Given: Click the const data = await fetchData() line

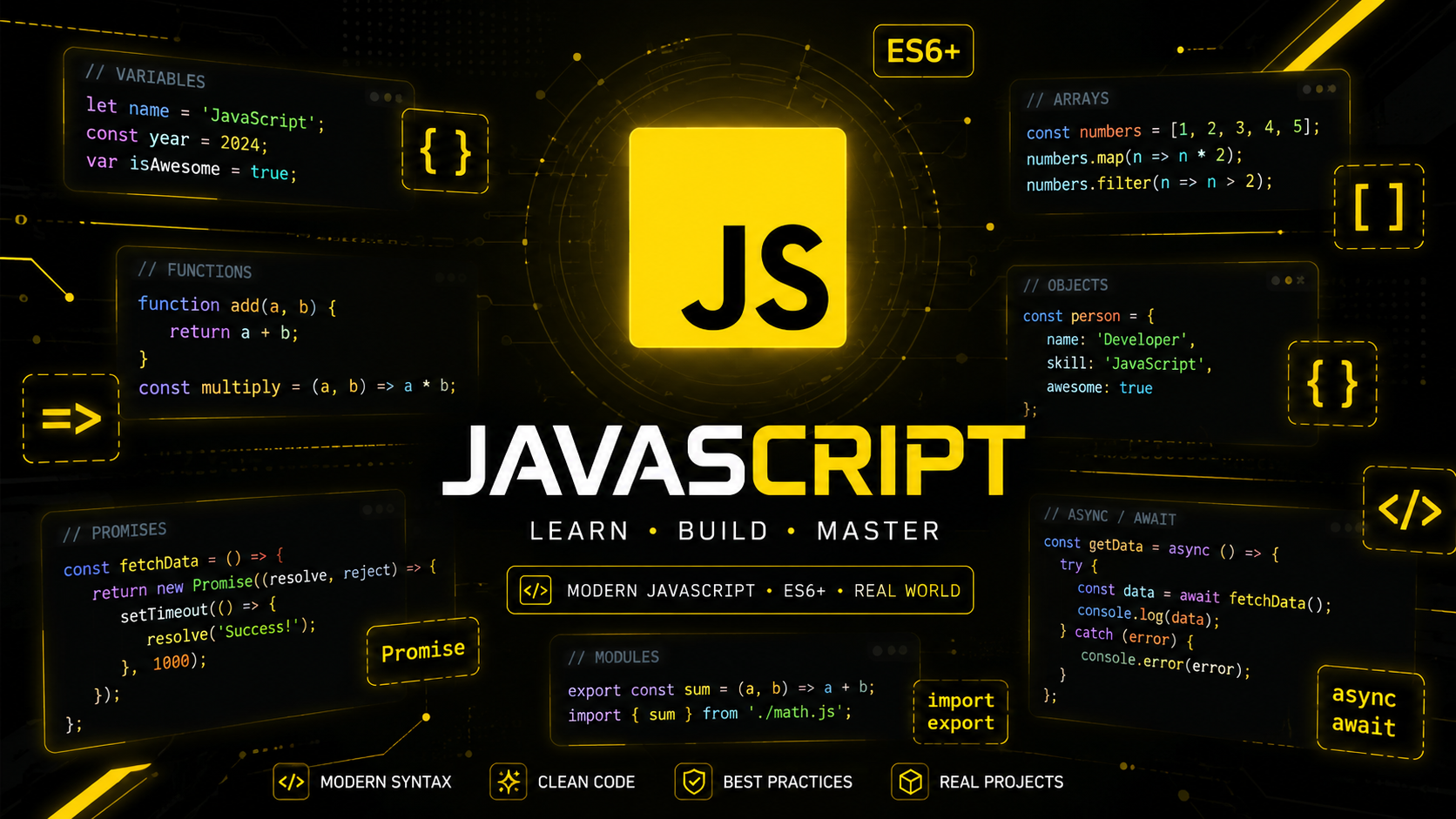Looking at the screenshot, I should tap(1204, 595).
